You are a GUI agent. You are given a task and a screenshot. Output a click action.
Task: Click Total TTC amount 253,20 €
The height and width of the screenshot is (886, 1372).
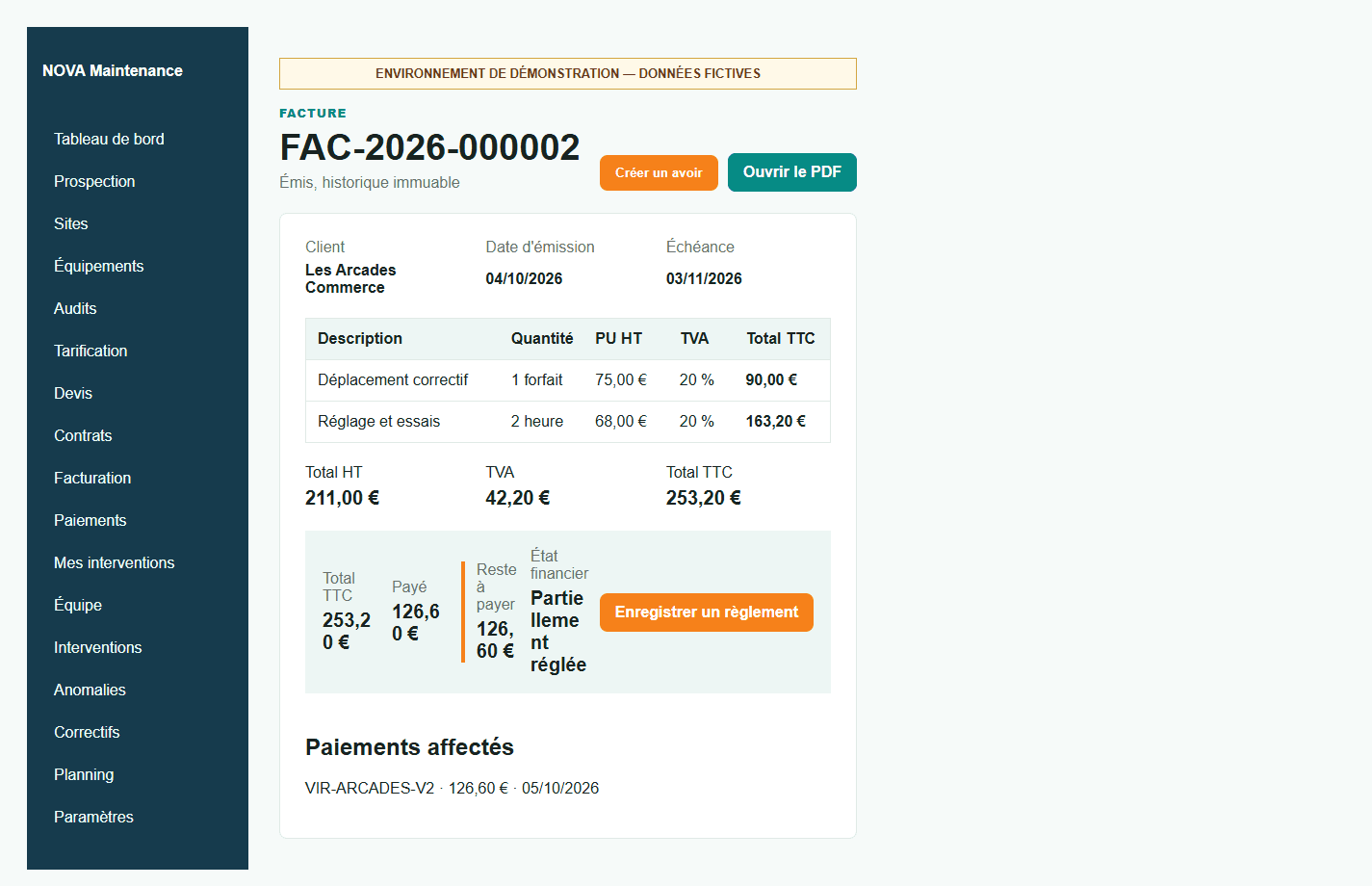[x=704, y=498]
